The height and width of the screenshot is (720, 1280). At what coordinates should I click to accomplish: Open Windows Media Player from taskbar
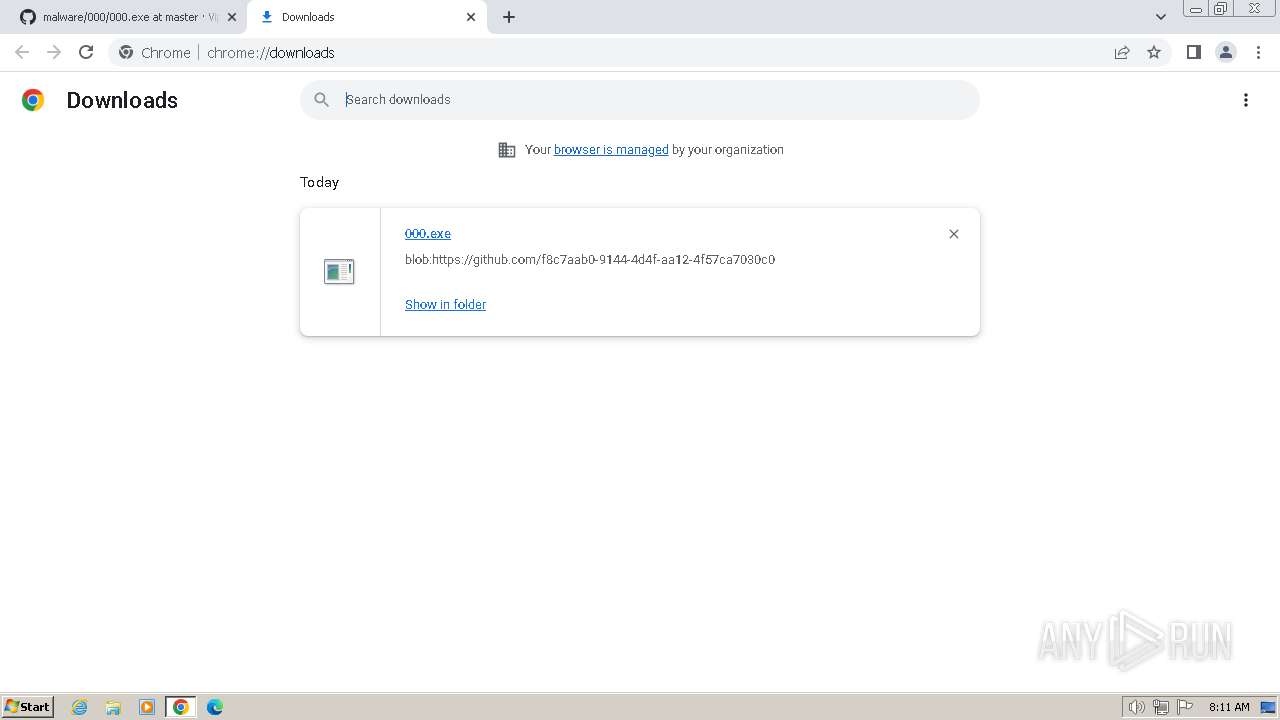coord(147,707)
